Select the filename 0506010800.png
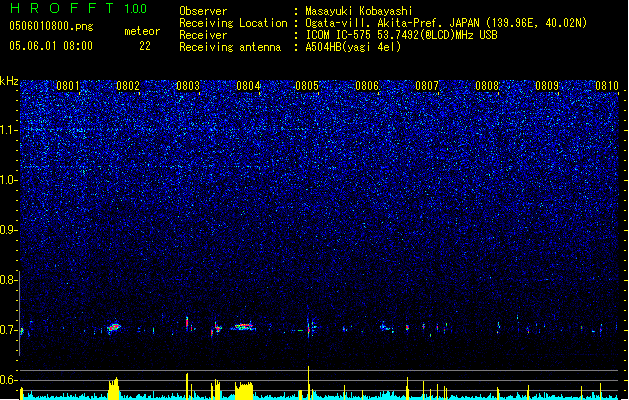This screenshot has width=629, height=400. coord(51,27)
